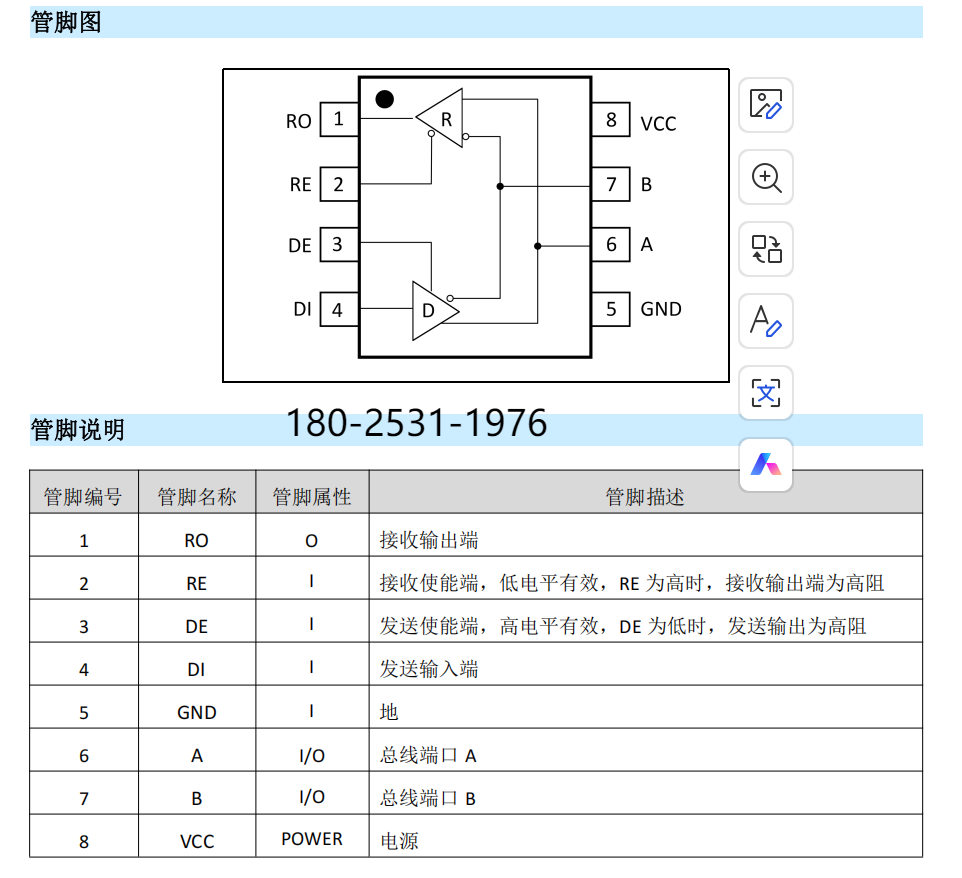Click pin 5 box in diagram

pyautogui.click(x=610, y=309)
